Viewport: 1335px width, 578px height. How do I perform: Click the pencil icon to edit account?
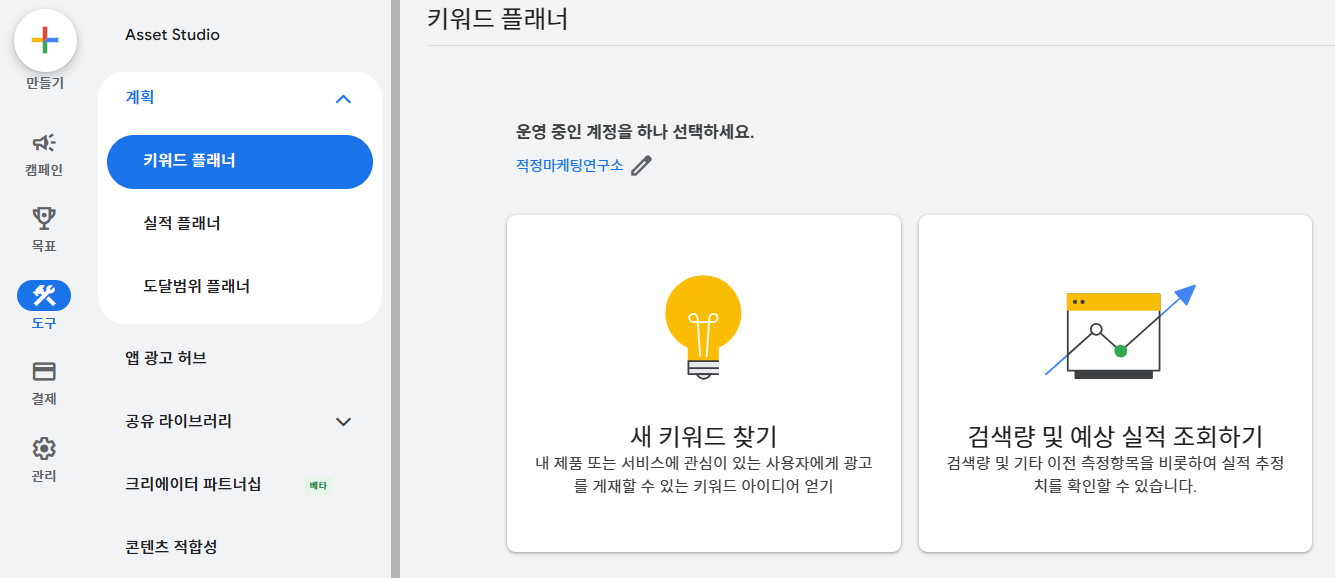(x=641, y=166)
